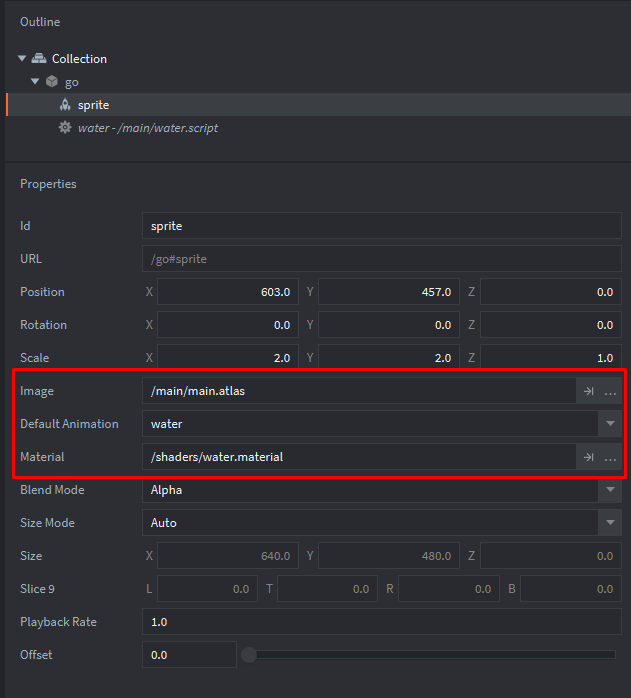Click the Id input field
The image size is (631, 698).
coord(380,226)
